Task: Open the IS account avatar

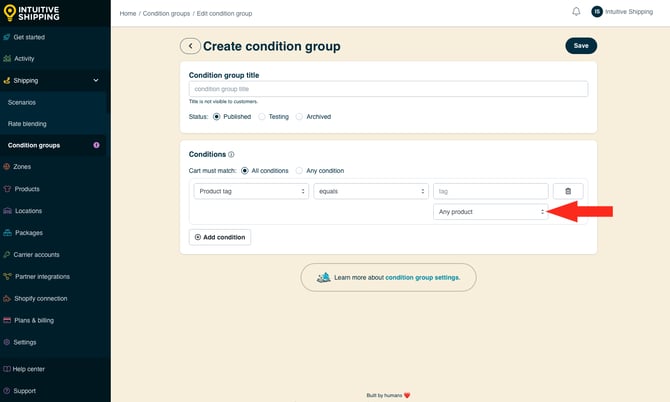Action: coord(597,12)
